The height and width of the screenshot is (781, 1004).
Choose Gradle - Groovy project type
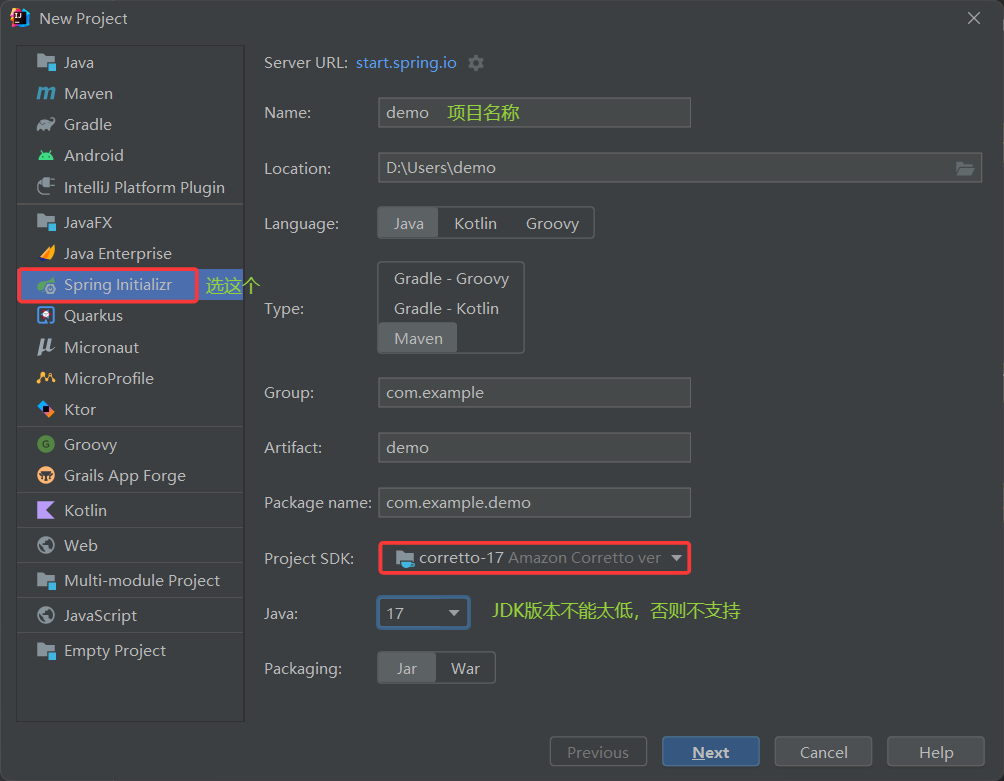(x=451, y=278)
